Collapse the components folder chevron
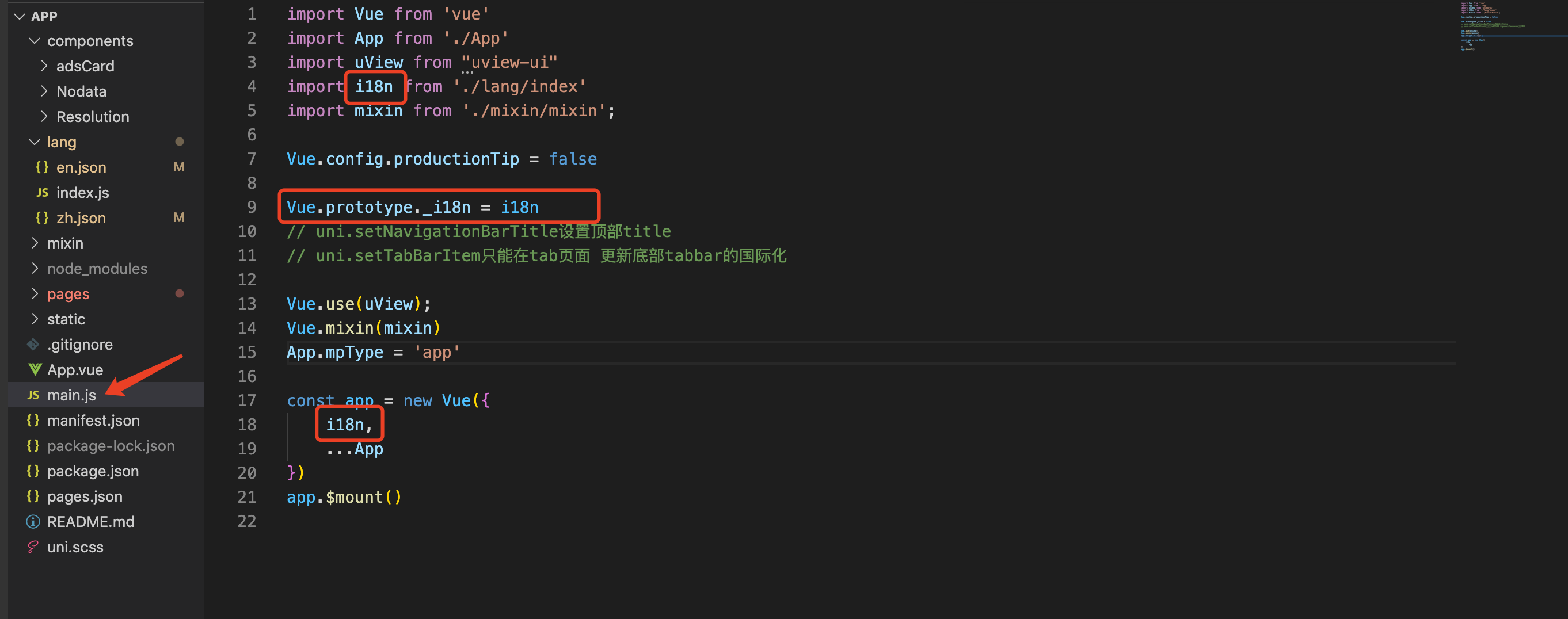Viewport: 1568px width, 619px height. pos(35,41)
